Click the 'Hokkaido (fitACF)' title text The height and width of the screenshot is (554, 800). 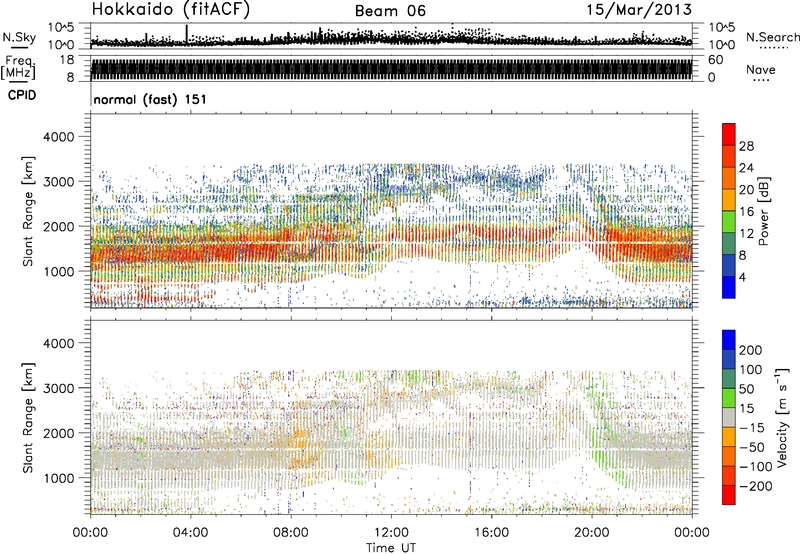coord(171,9)
